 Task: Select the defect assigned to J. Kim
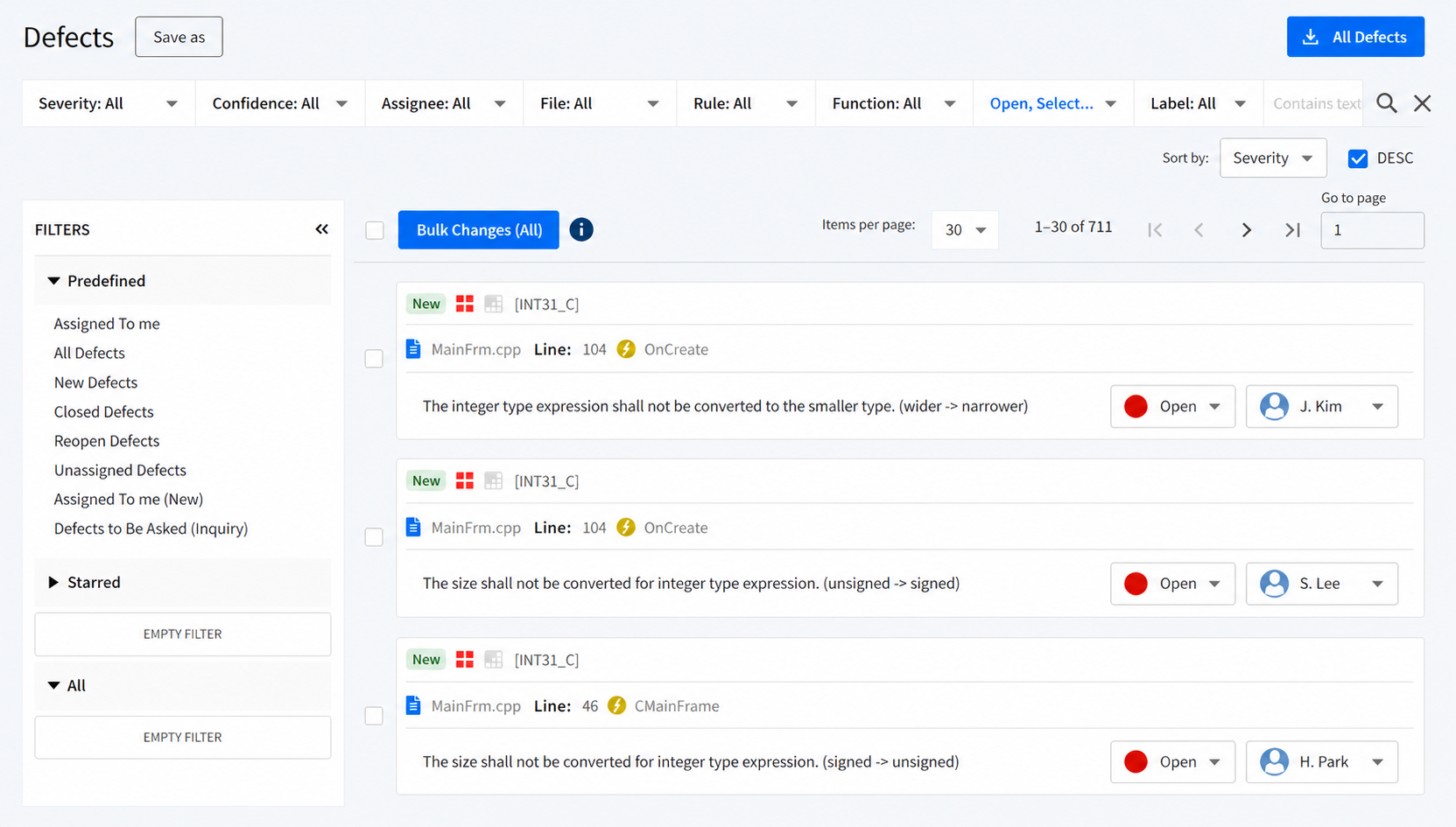tap(374, 359)
